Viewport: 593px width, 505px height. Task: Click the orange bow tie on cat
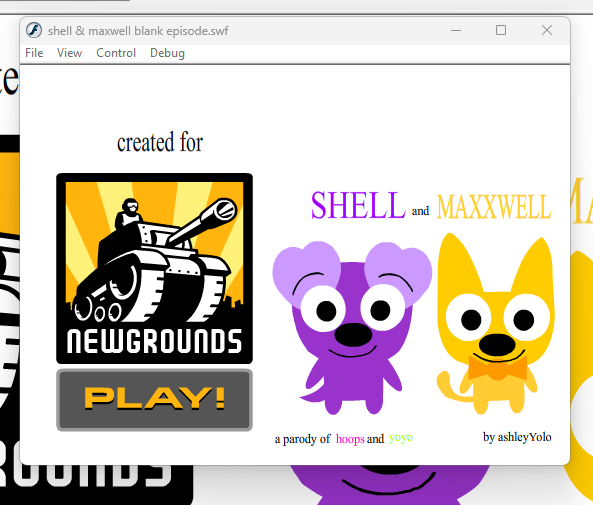click(x=498, y=368)
